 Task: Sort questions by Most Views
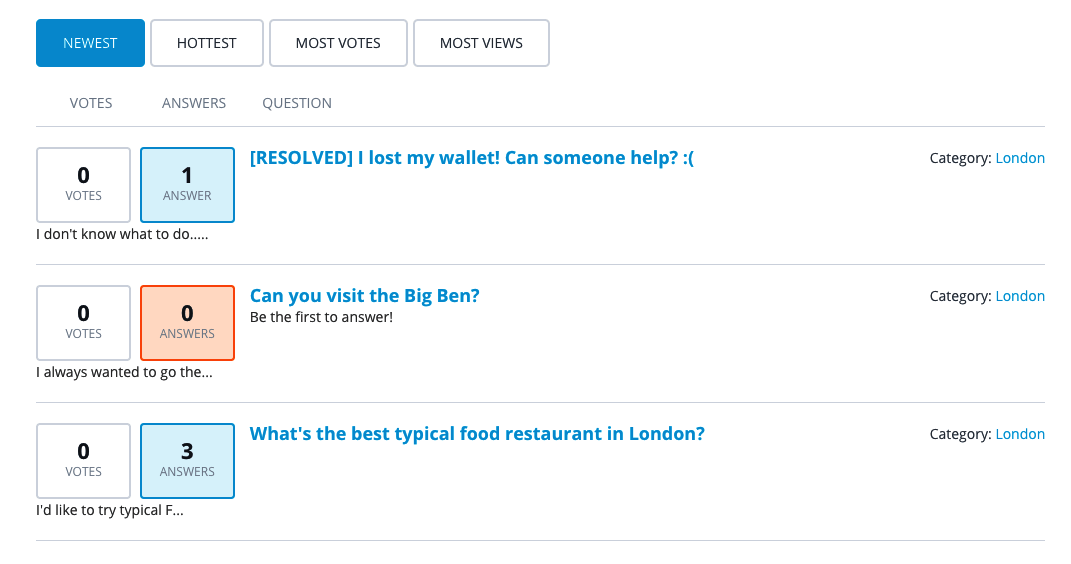pyautogui.click(x=481, y=43)
